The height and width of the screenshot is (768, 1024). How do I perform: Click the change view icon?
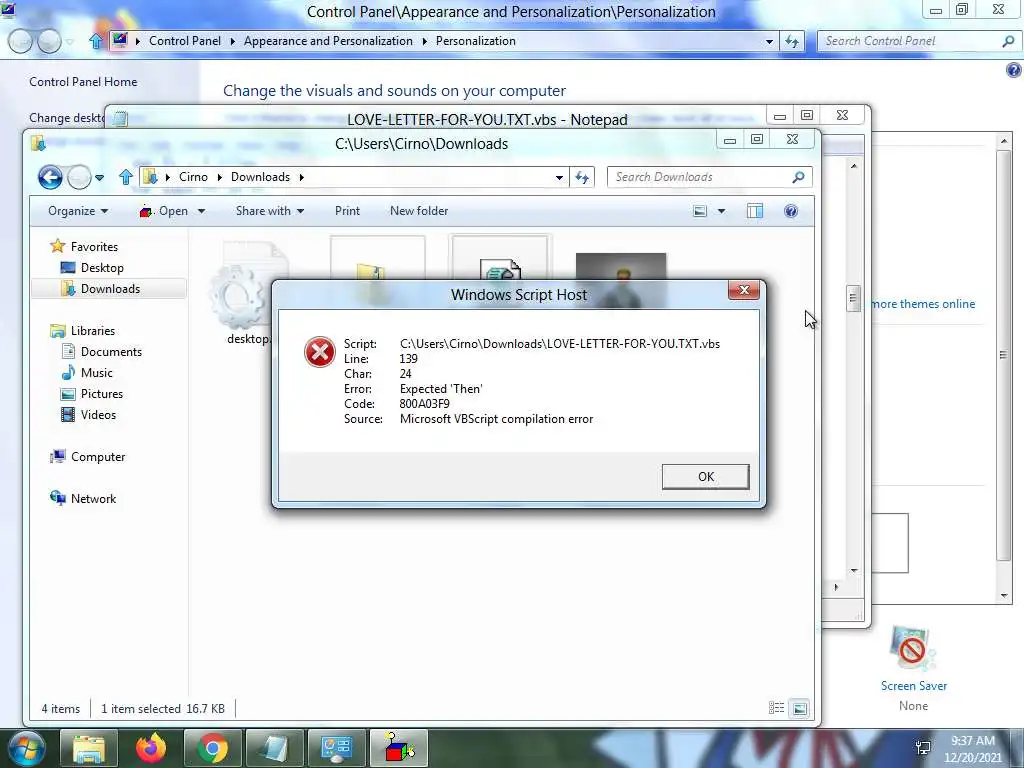(699, 211)
